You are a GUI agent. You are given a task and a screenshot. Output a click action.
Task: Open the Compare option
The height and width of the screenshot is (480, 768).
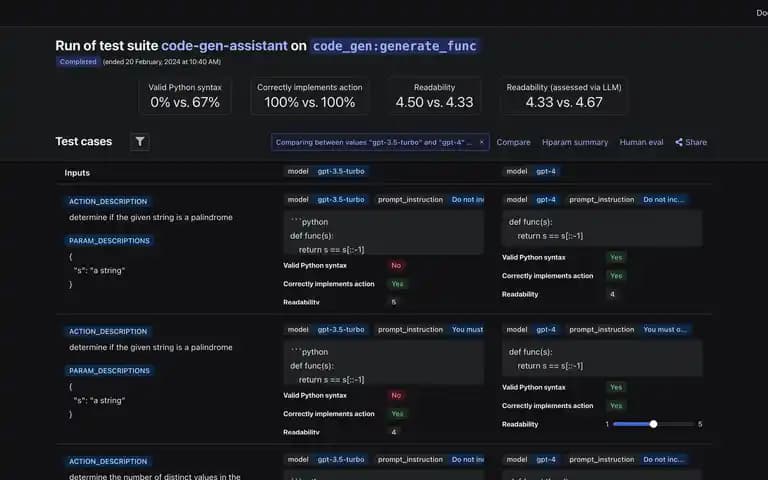pos(513,142)
